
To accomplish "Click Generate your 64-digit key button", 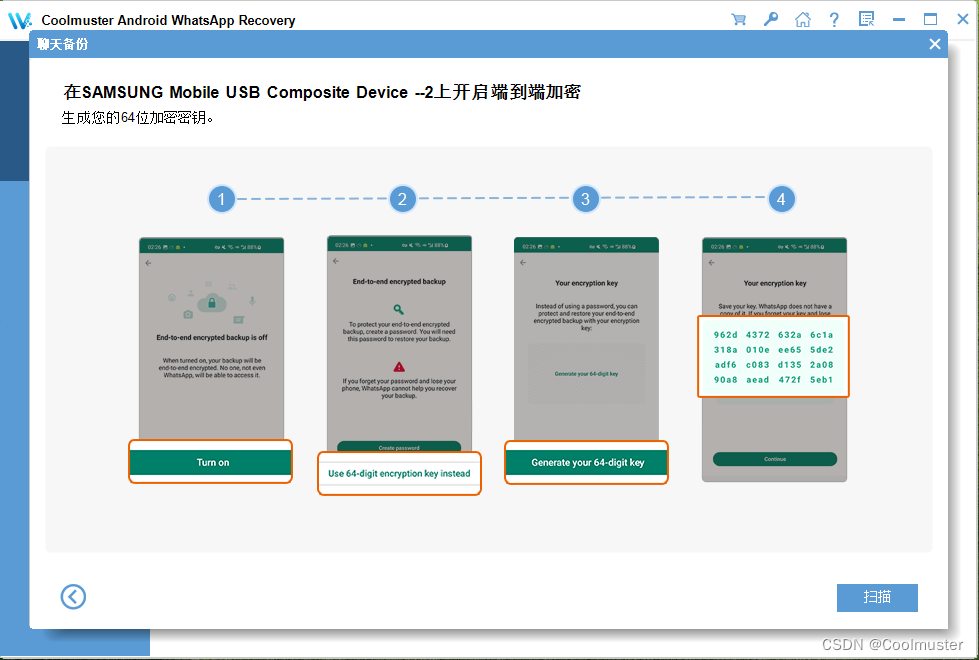I will [x=587, y=463].
